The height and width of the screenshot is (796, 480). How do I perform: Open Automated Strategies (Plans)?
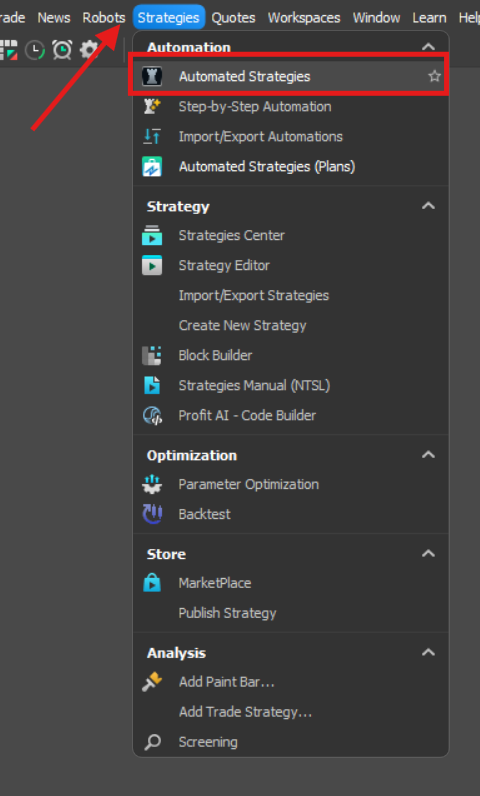click(x=291, y=166)
